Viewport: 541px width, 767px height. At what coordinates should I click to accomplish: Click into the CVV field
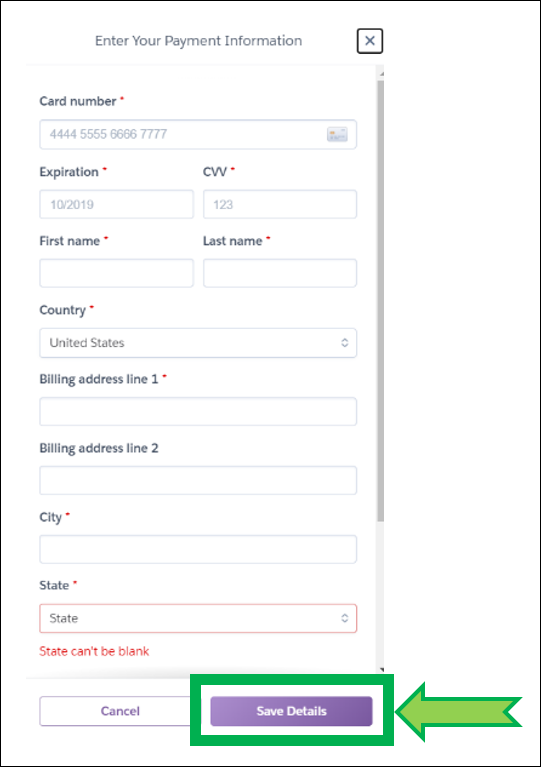click(x=280, y=204)
